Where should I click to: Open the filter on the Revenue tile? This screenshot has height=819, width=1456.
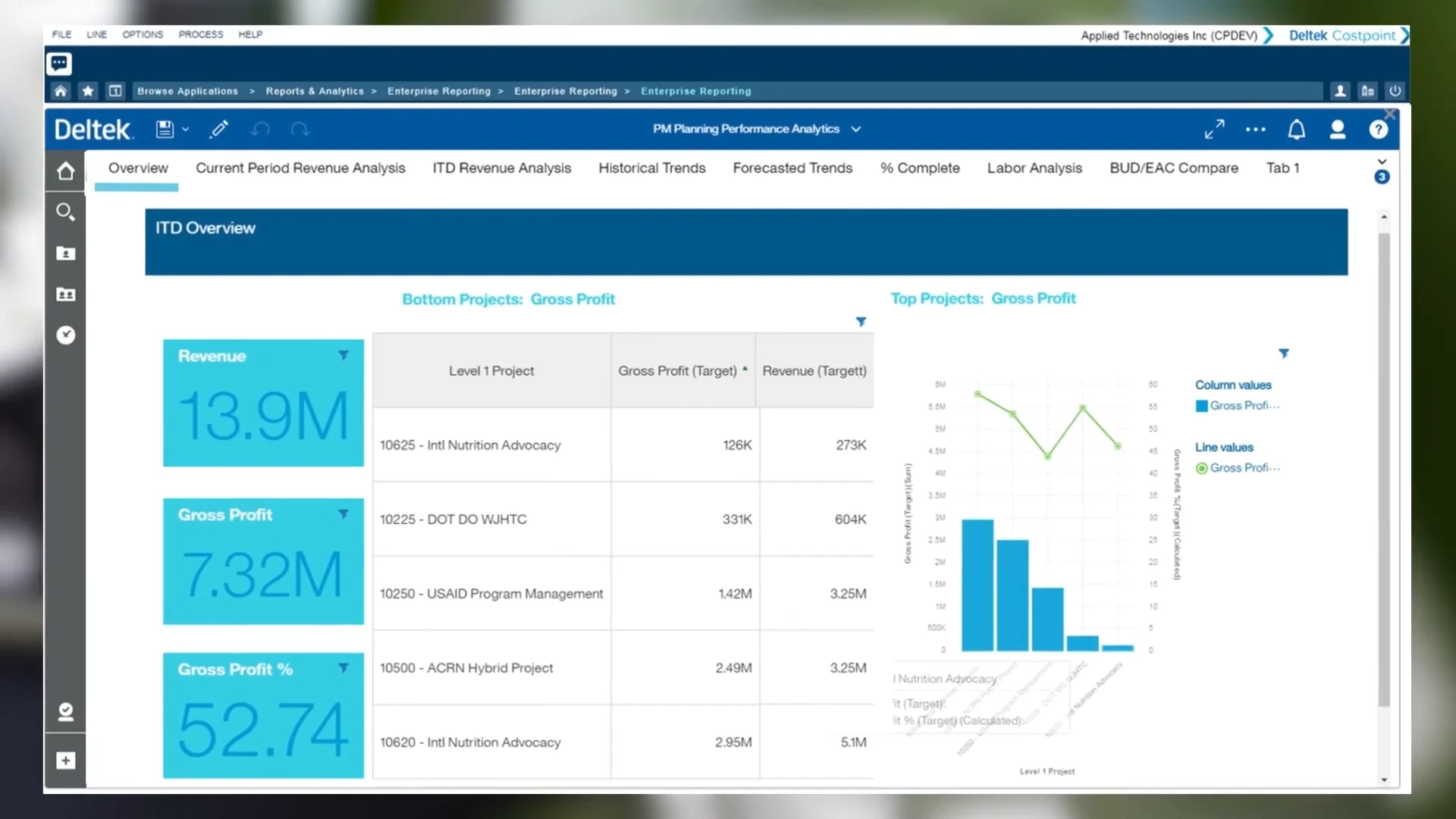click(344, 354)
